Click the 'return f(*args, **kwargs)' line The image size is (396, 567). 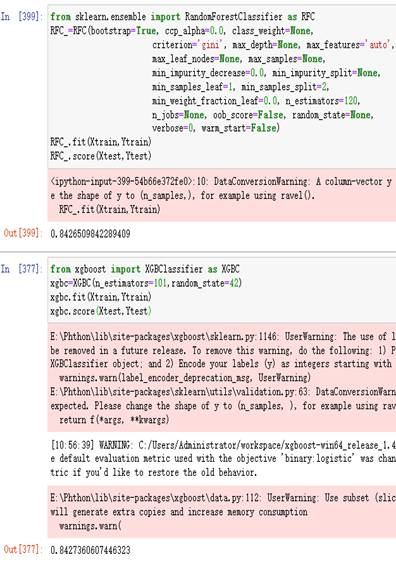114,420
